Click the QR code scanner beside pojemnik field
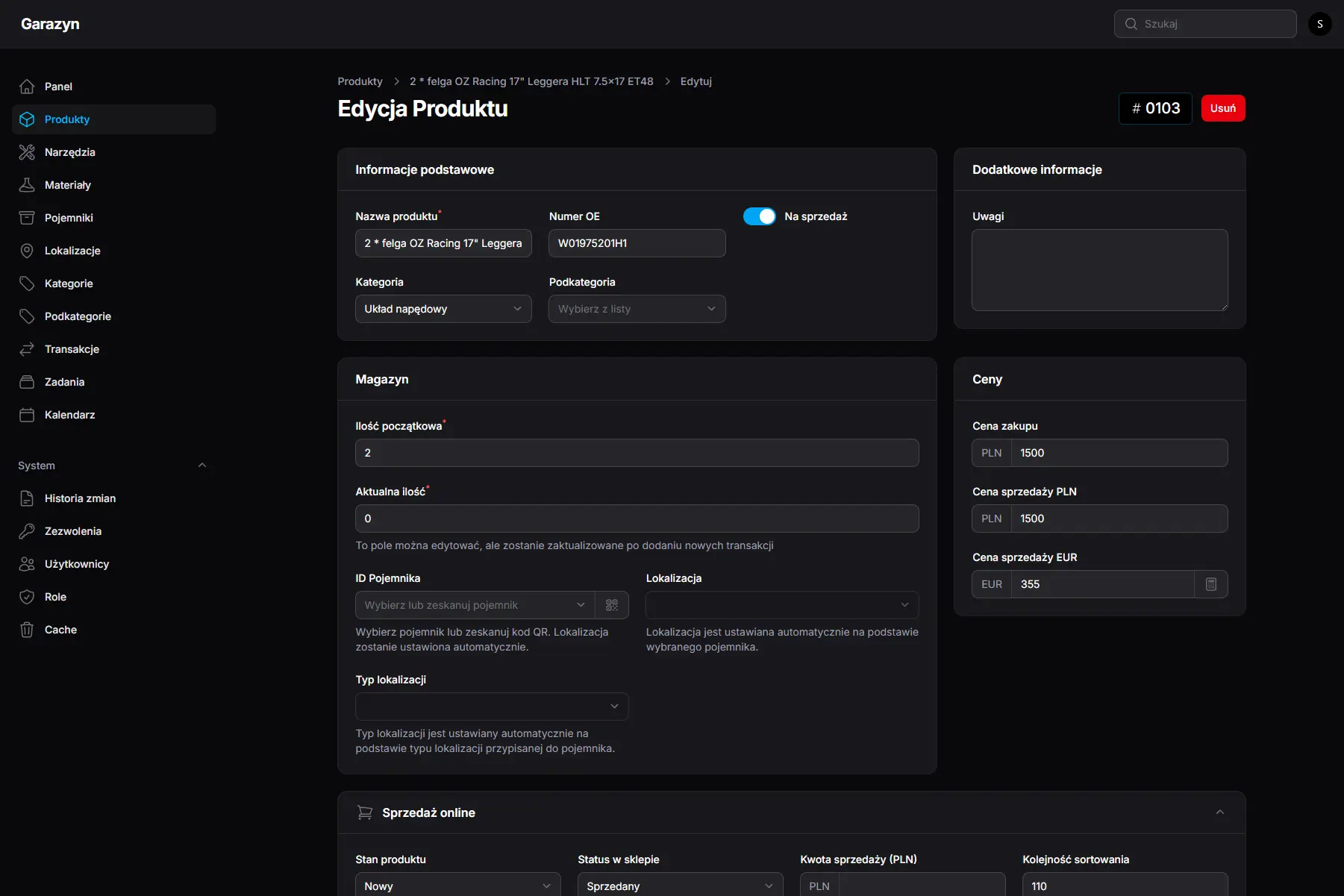This screenshot has width=1344, height=896. tap(612, 605)
